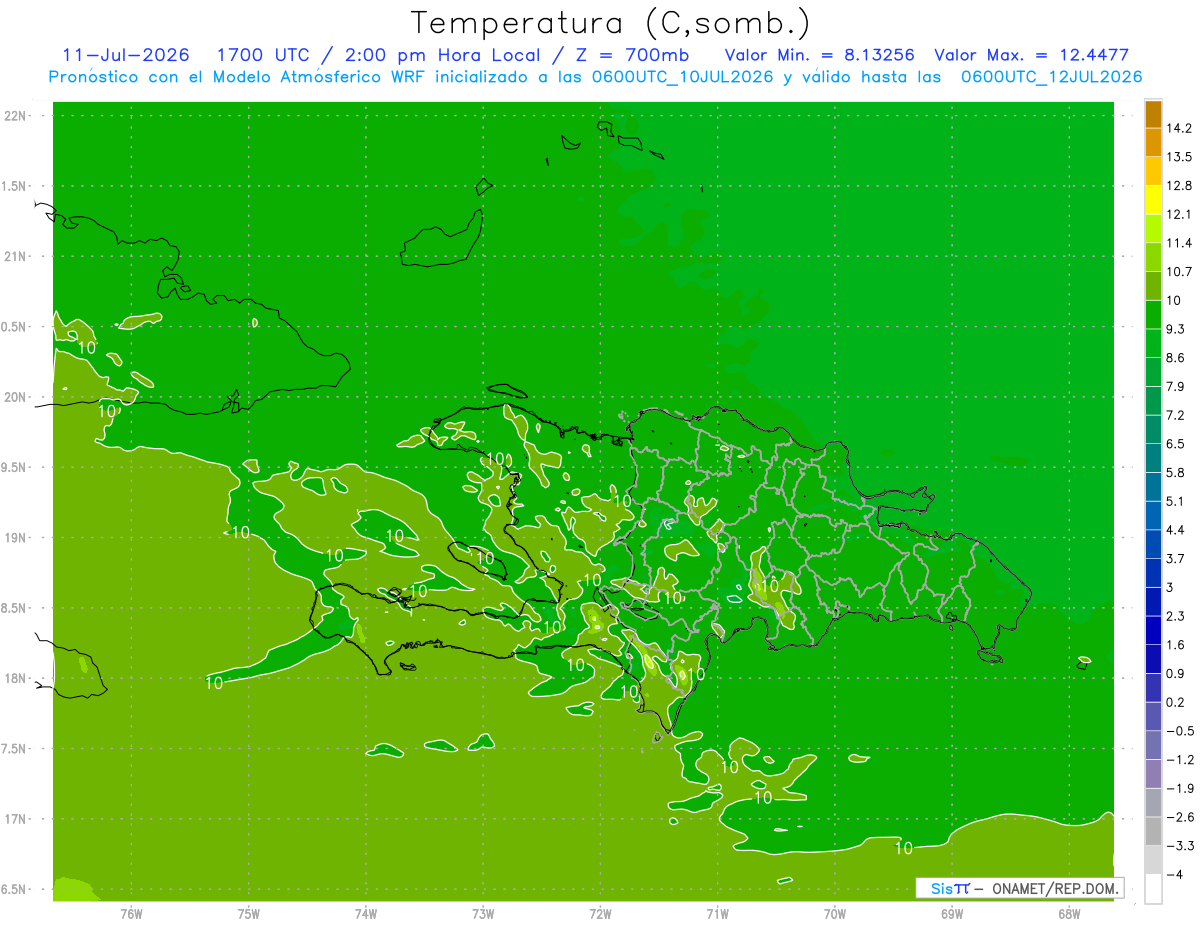Viewport: 1200px width, 927px height.
Task: Click the bright yellow legend swatch above 12.1
Action: (x=1153, y=200)
